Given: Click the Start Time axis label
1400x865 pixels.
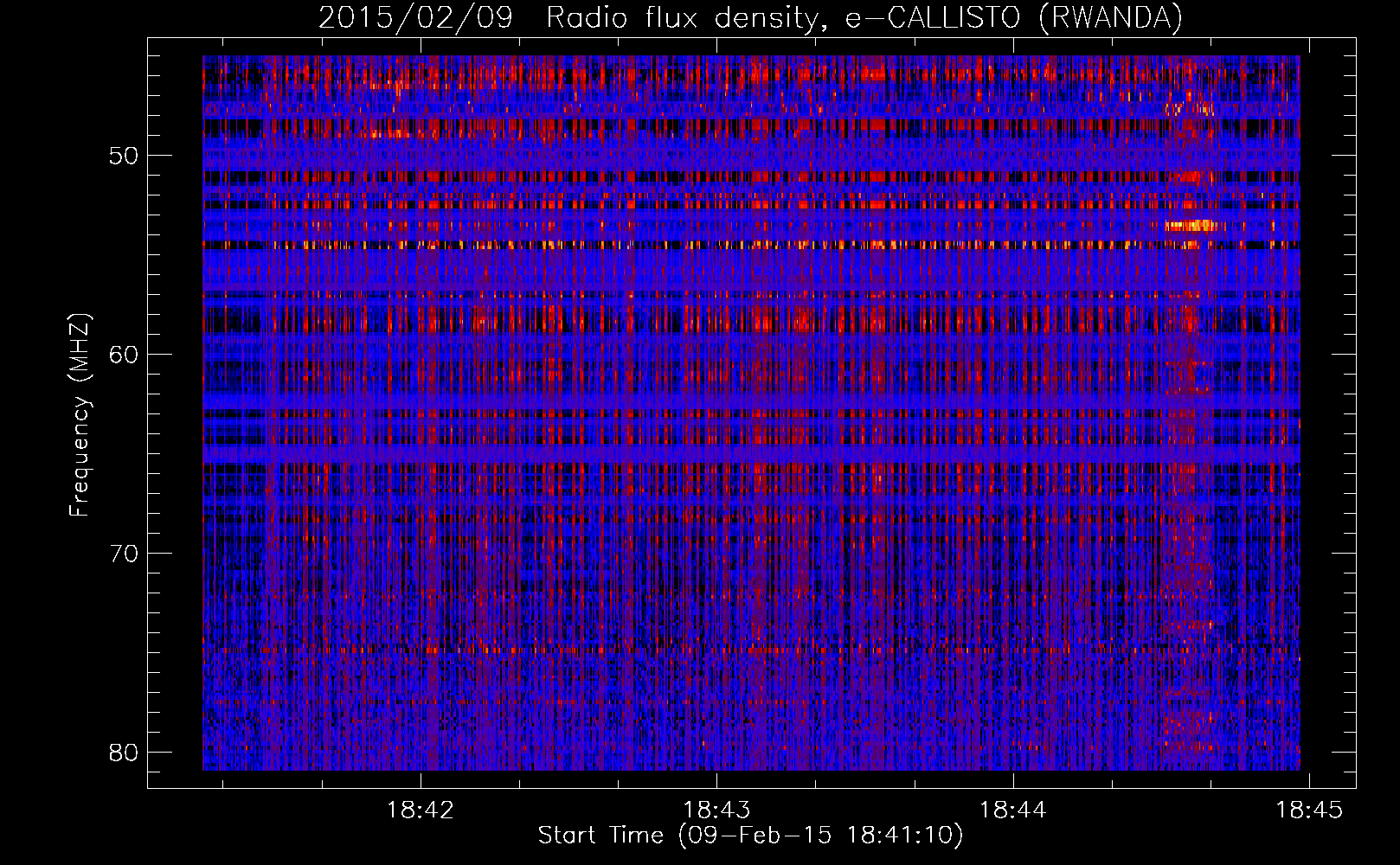Looking at the screenshot, I should click(750, 836).
